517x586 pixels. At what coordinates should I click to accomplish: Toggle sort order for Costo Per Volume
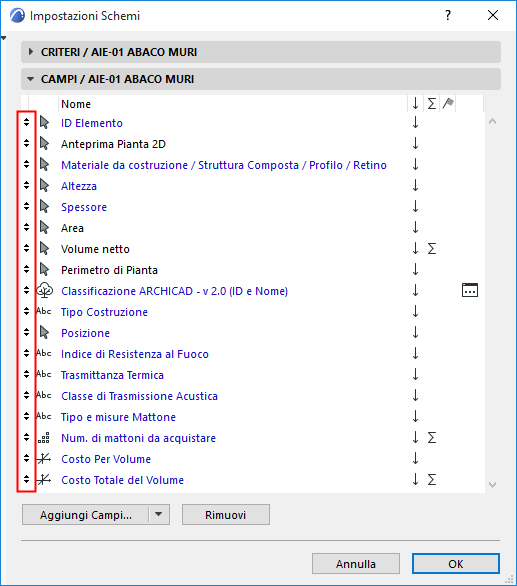click(415, 458)
